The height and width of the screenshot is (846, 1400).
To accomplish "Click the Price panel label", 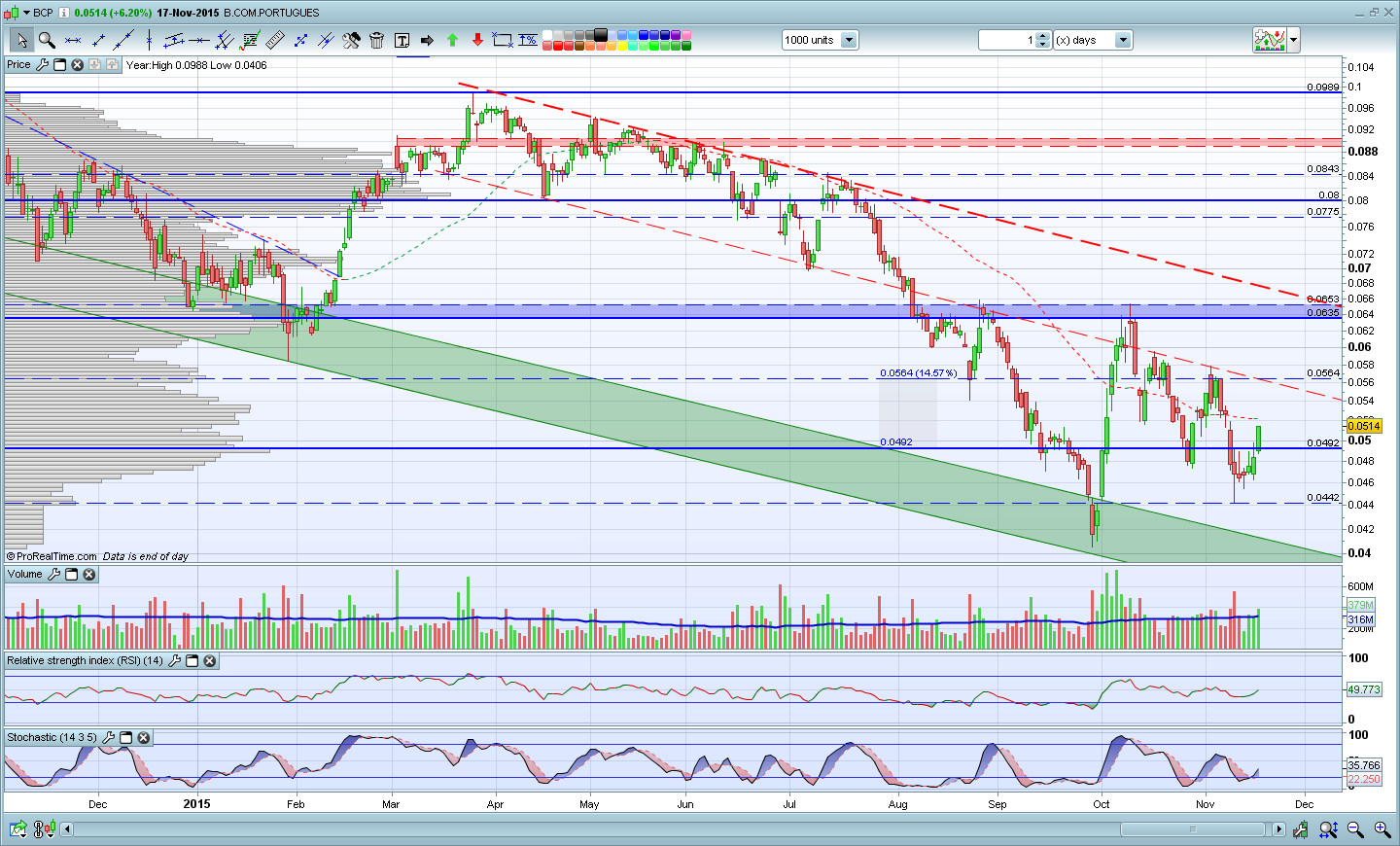I will point(18,65).
